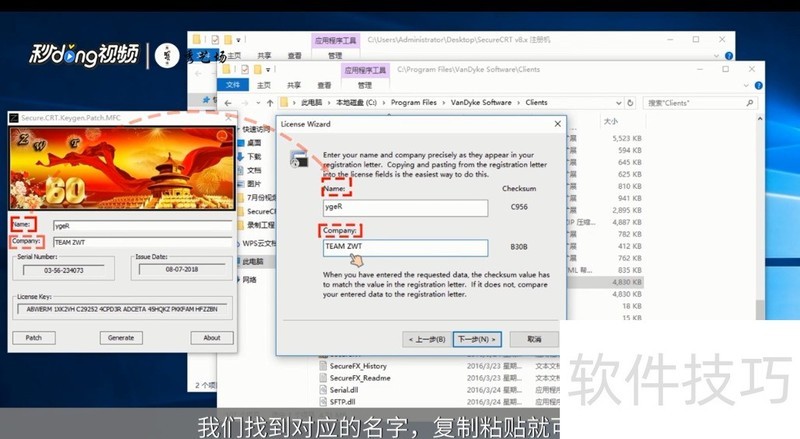Open the 文件 tab in Clients explorer

coord(232,86)
